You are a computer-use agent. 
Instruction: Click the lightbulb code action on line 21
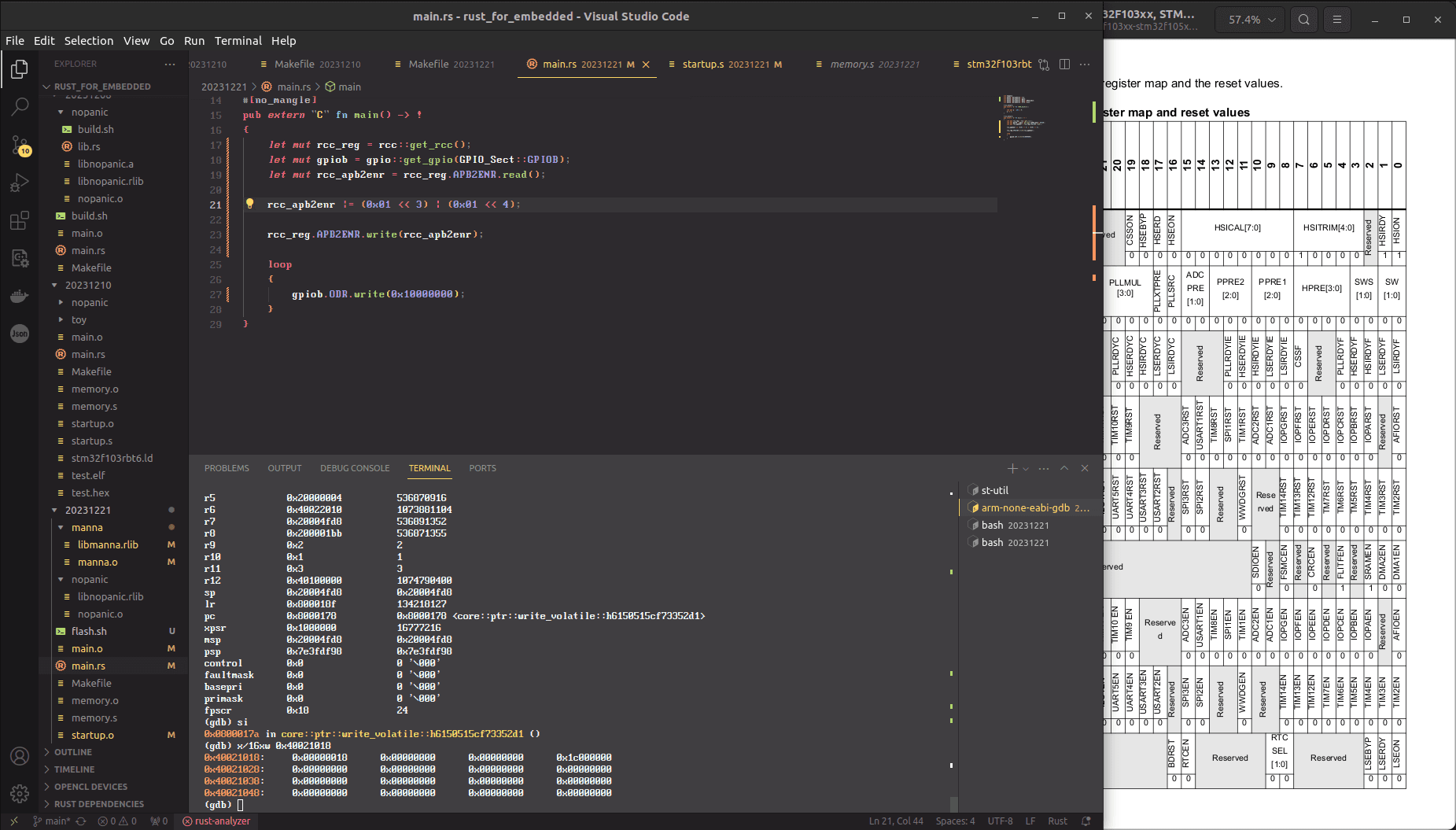(x=249, y=204)
